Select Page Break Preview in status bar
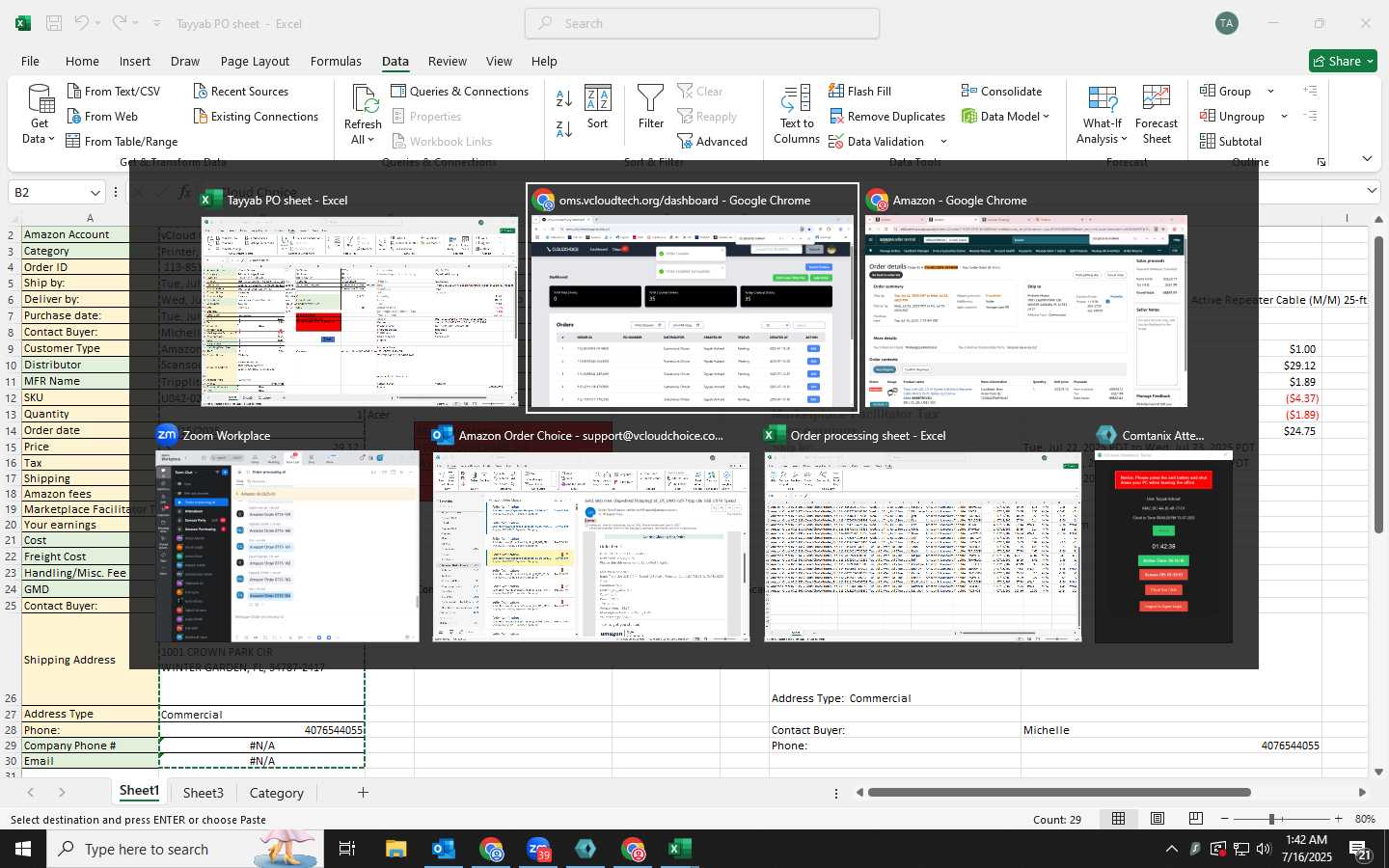This screenshot has width=1389, height=868. tap(1195, 819)
